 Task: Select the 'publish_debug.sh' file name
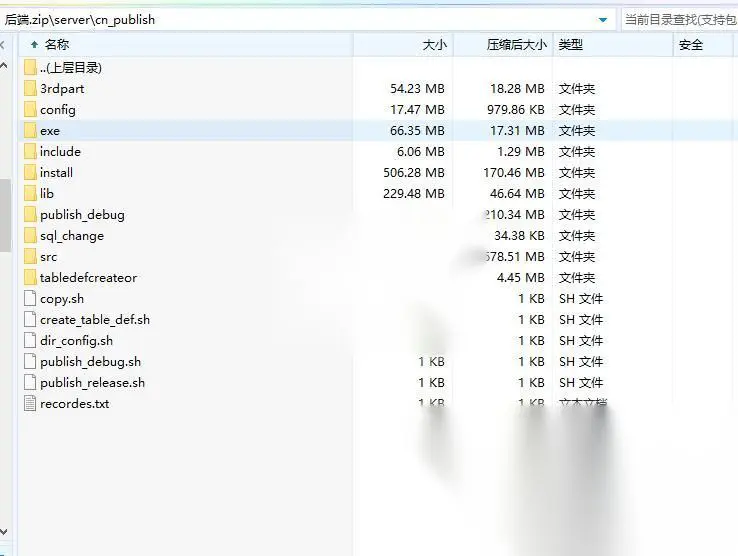pyautogui.click(x=90, y=362)
